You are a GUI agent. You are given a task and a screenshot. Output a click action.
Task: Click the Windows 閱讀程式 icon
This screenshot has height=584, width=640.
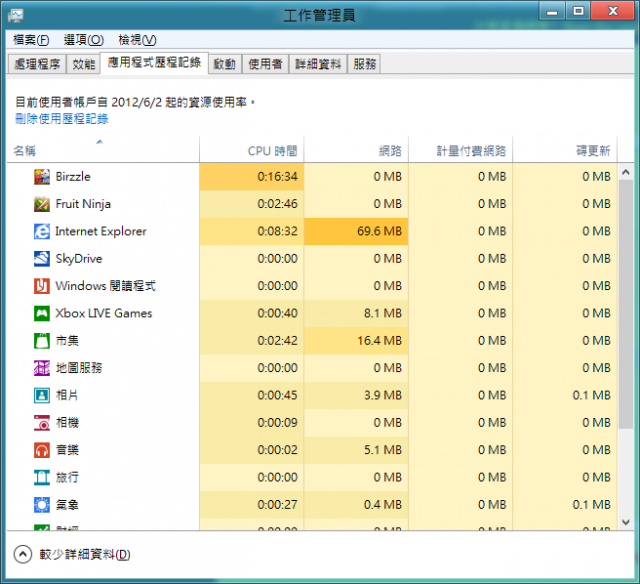coord(42,286)
